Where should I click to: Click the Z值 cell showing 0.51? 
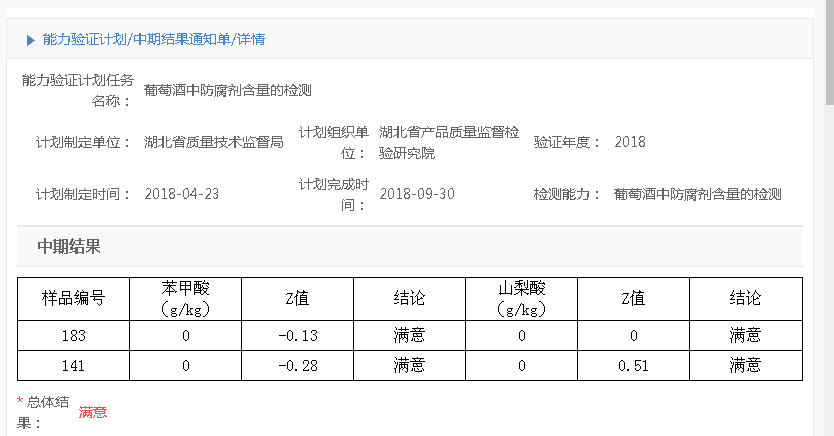[633, 366]
